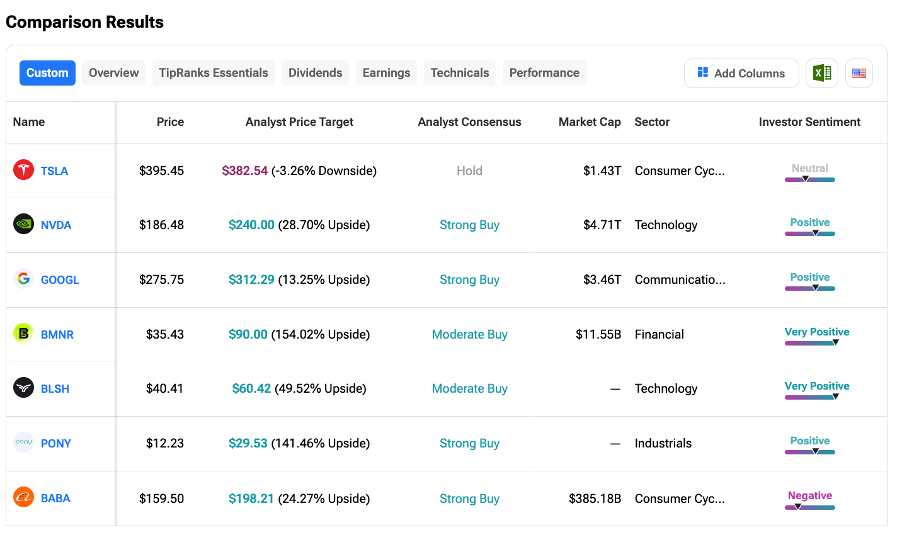Click the BMNR company logo icon

coord(23,334)
